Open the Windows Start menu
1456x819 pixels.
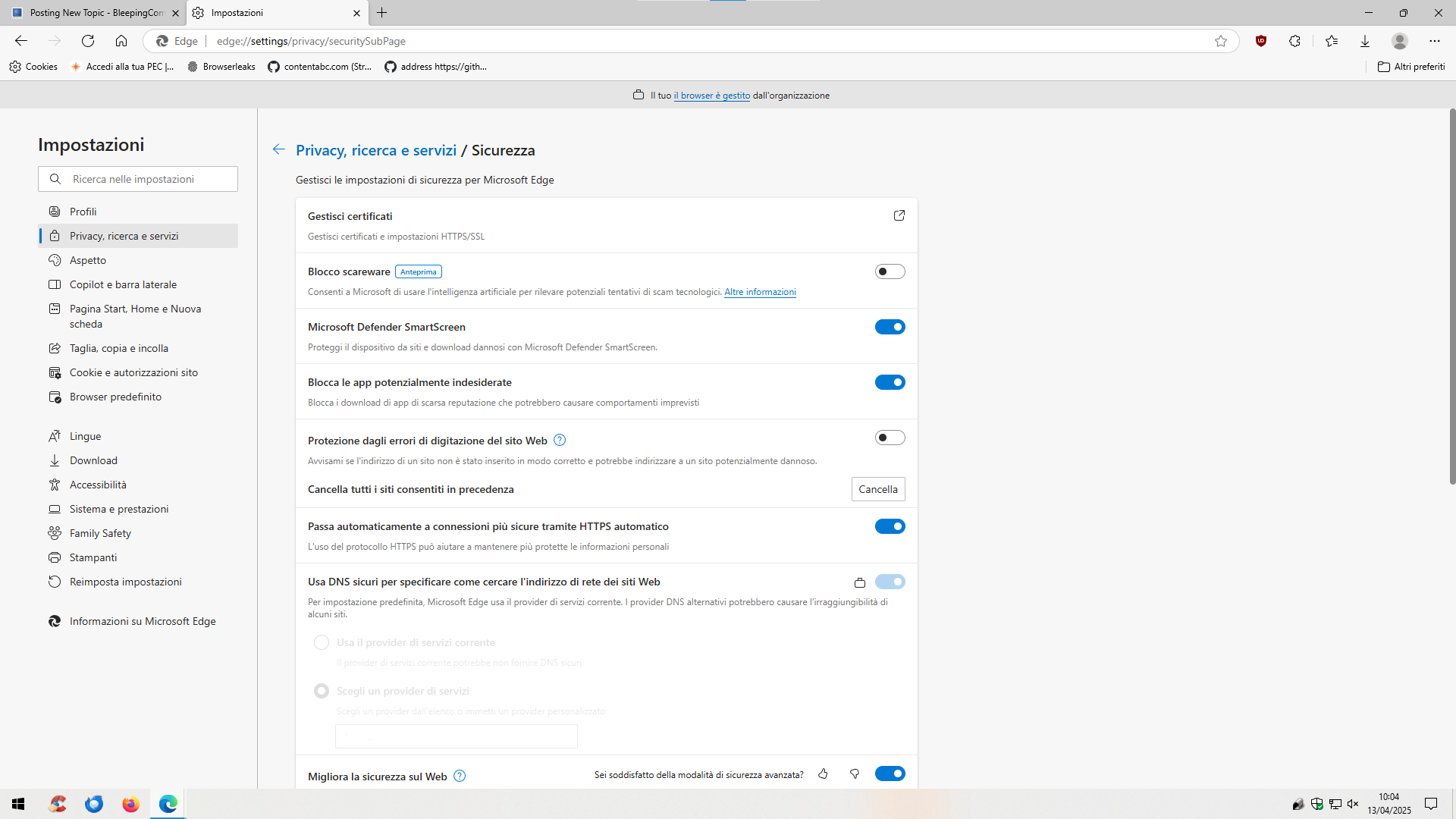click(18, 804)
